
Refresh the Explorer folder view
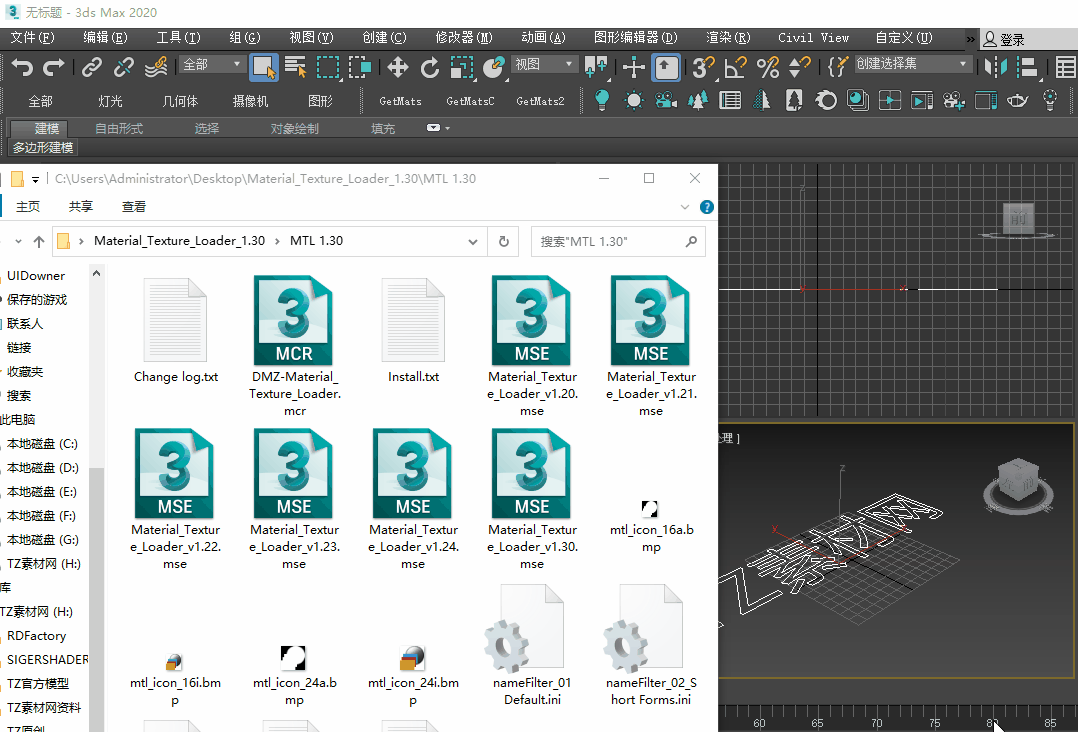pos(504,241)
